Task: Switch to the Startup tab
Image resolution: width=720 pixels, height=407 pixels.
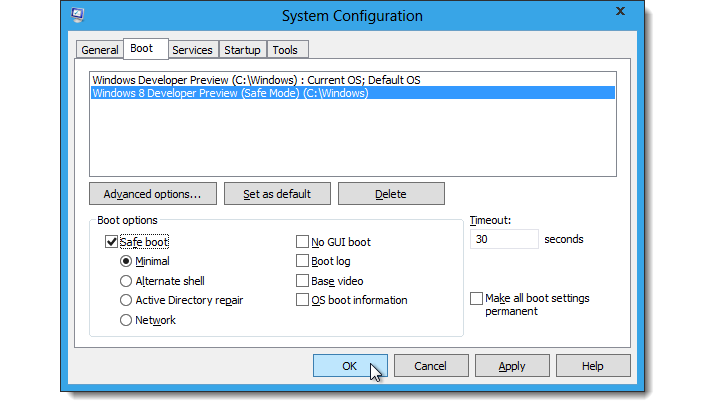Action: (242, 50)
